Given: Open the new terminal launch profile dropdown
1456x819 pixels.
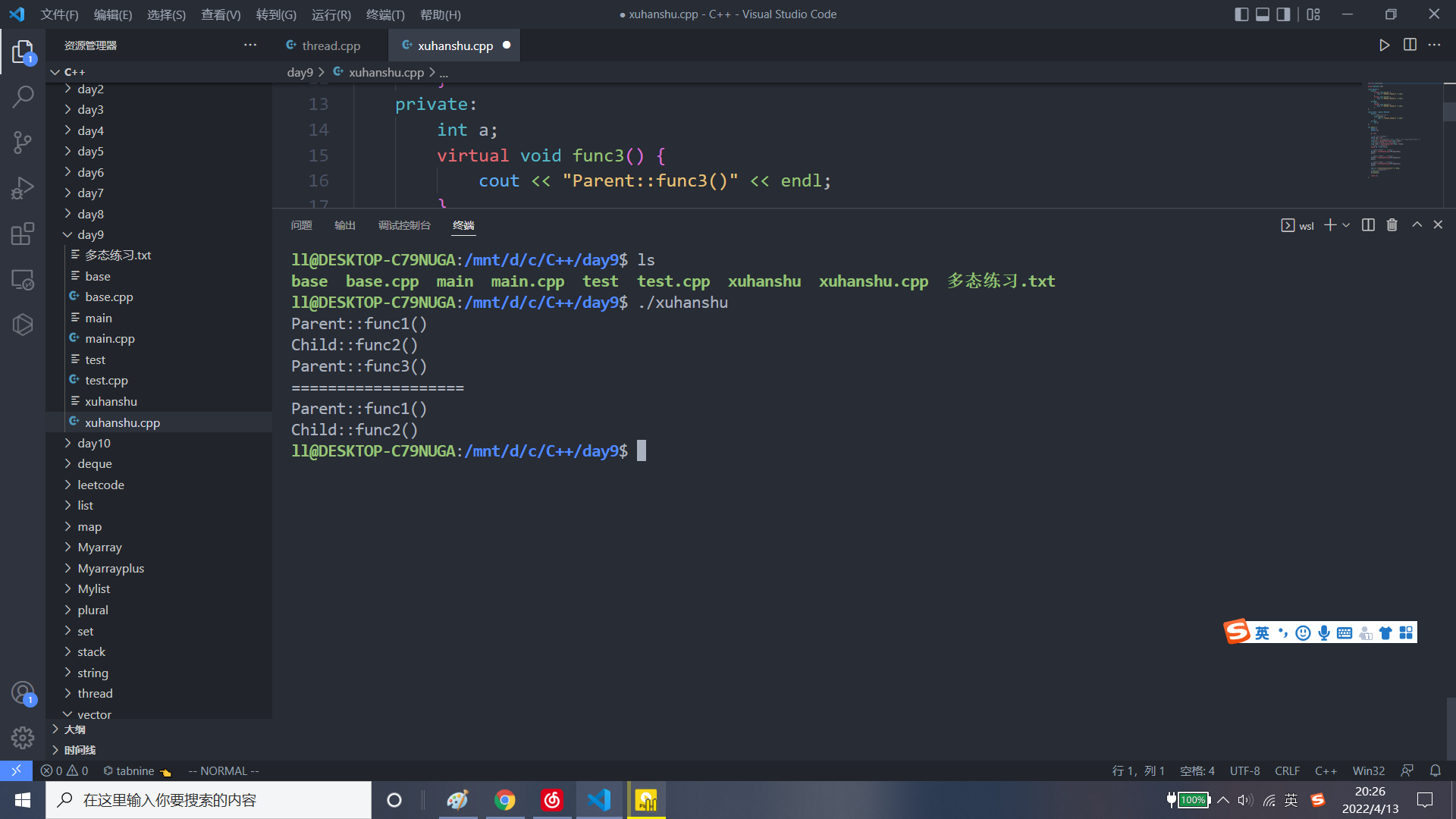Looking at the screenshot, I should click(x=1347, y=225).
